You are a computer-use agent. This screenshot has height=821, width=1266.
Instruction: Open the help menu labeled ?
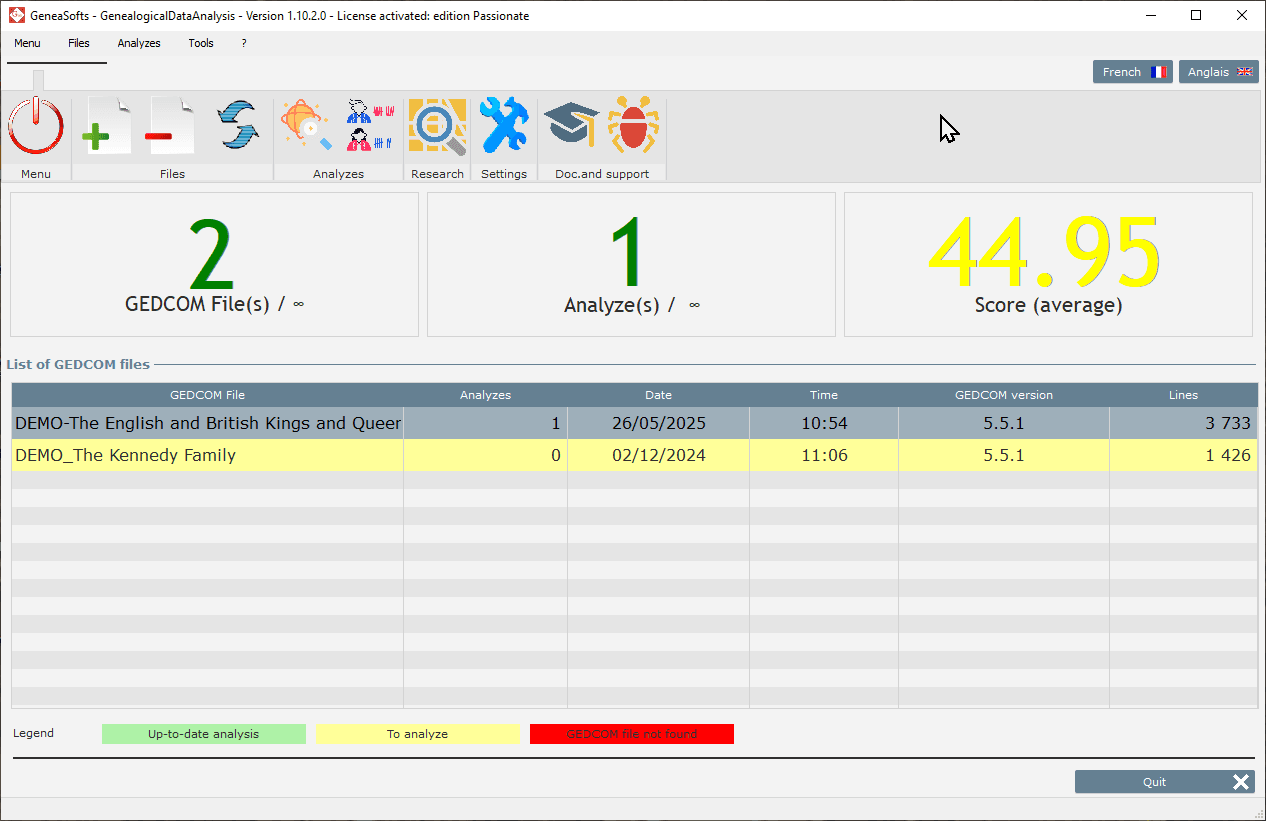pyautogui.click(x=243, y=43)
